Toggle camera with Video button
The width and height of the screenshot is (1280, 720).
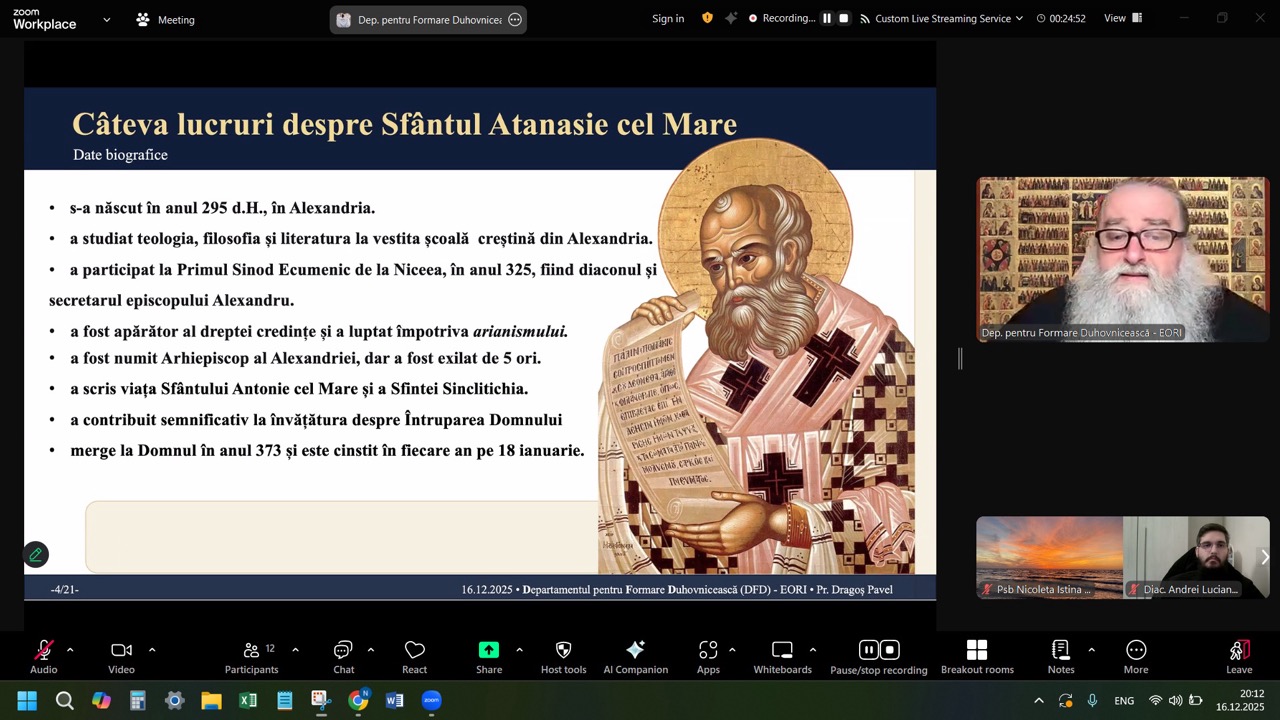click(121, 651)
